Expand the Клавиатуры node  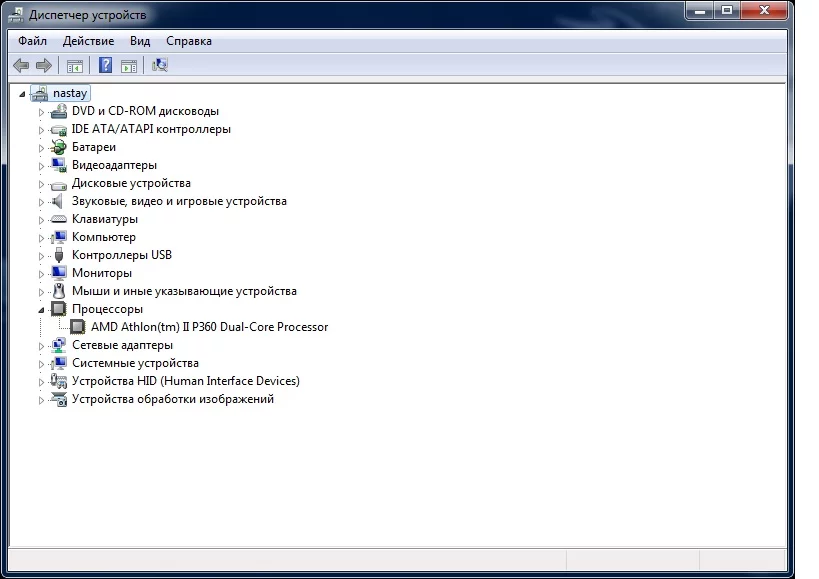point(41,220)
